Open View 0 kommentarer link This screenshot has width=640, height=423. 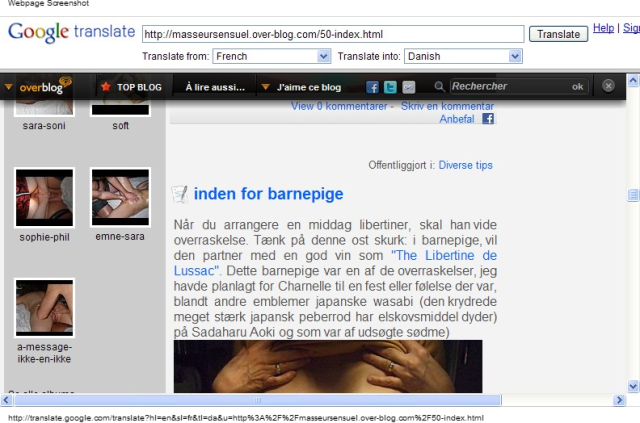[339, 106]
